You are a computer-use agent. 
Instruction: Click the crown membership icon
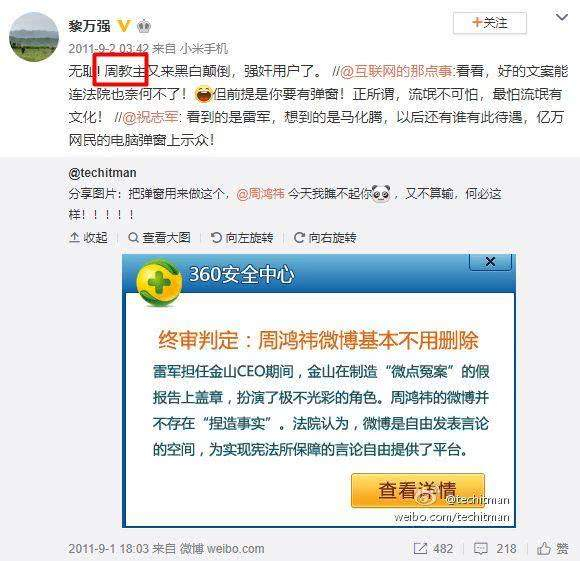[x=144, y=26]
